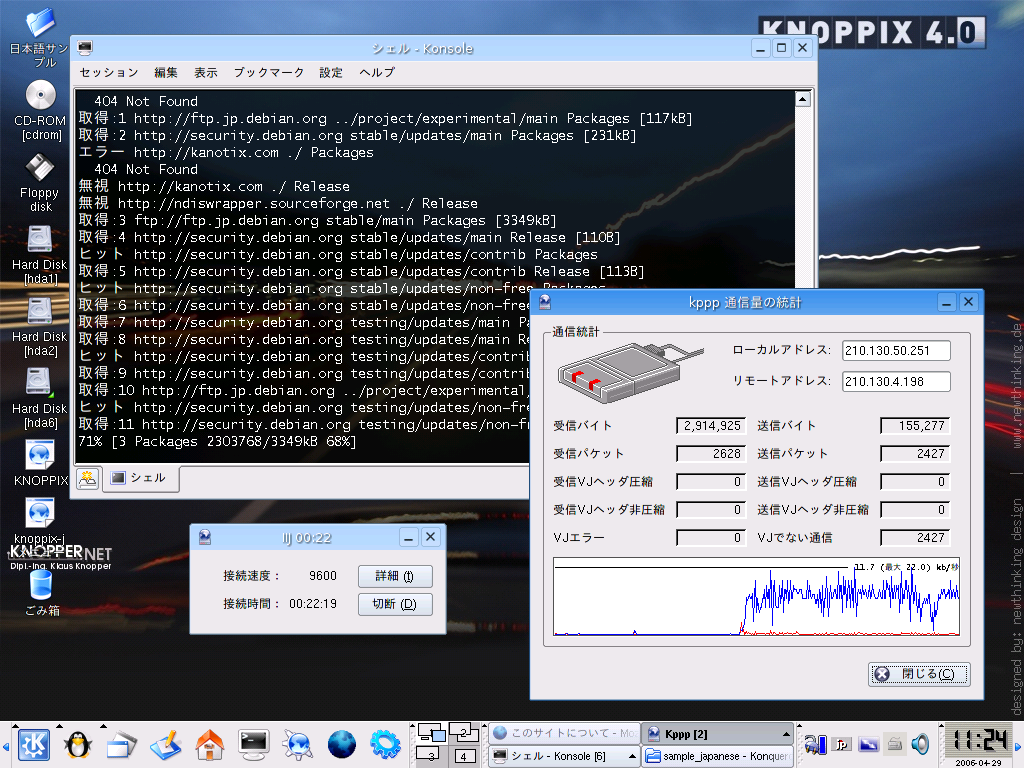The image size is (1024, 768).
Task: Launch the Konqueror web browser icon
Action: (x=297, y=744)
